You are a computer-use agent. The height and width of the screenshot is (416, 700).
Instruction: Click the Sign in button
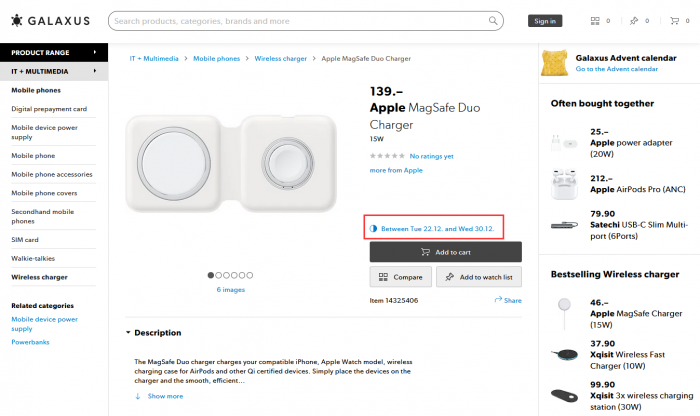pyautogui.click(x=545, y=21)
